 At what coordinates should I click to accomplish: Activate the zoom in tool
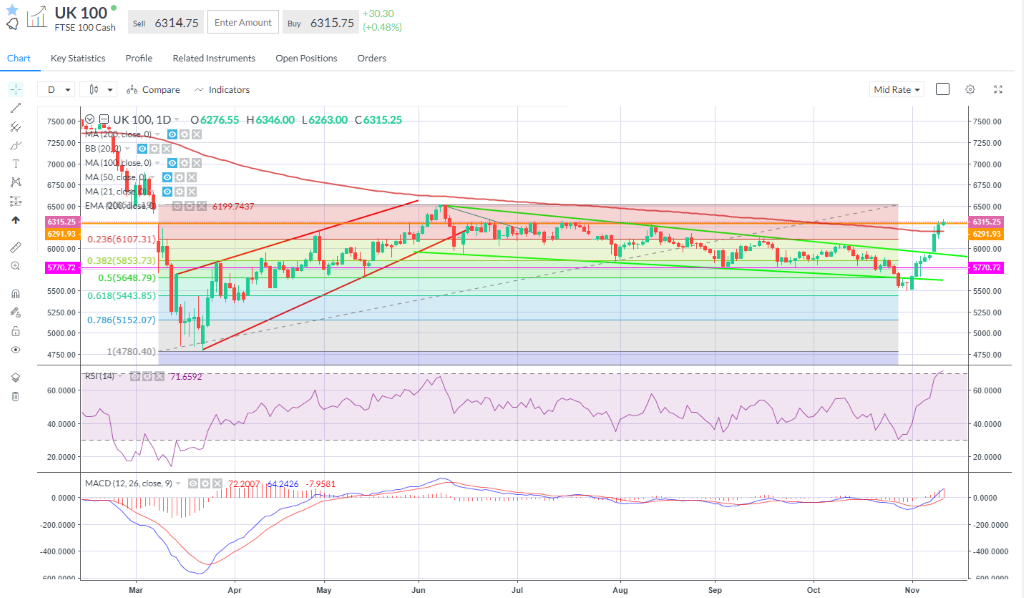[x=16, y=266]
